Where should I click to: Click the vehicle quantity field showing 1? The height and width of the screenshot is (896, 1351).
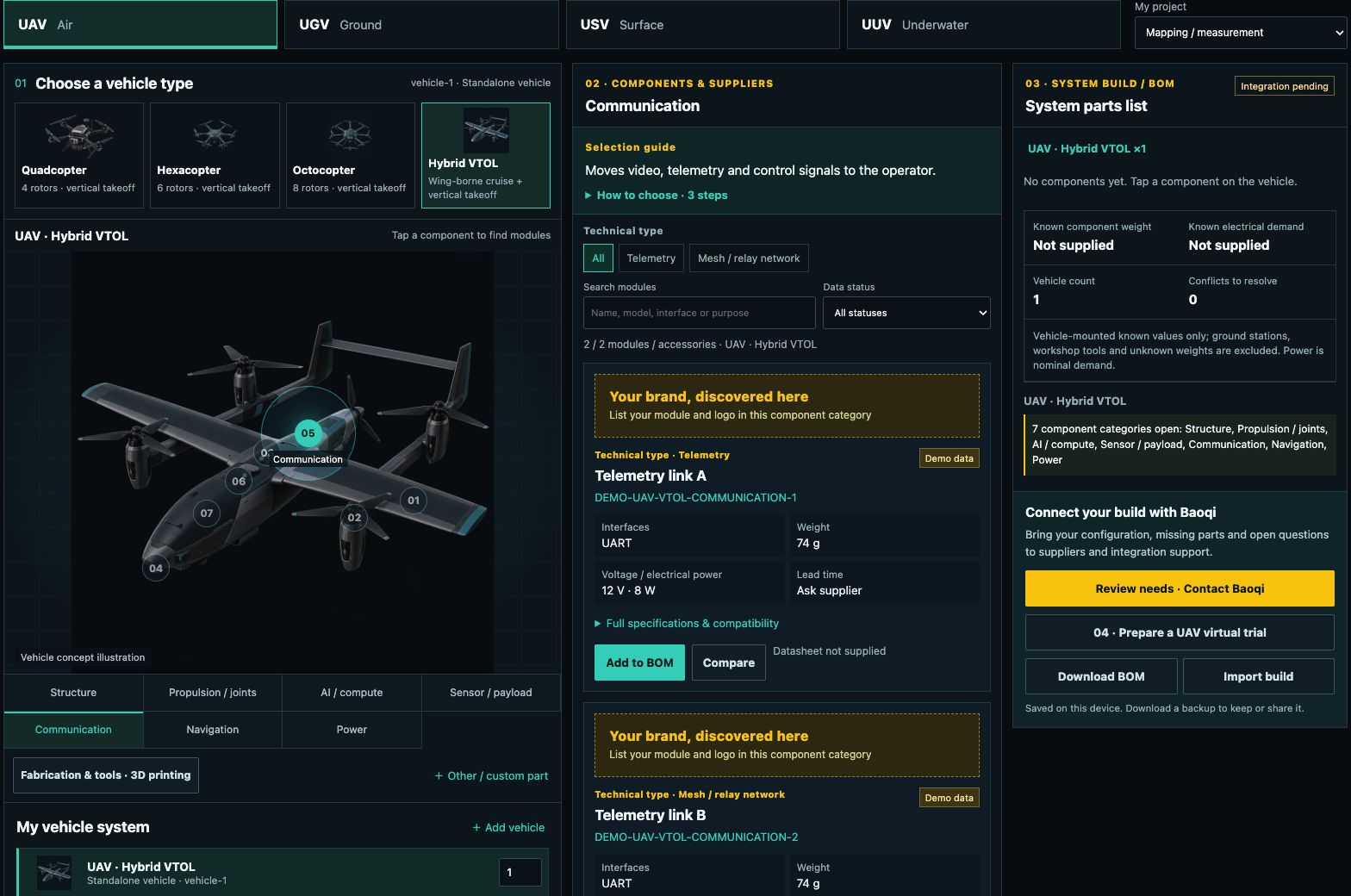(x=520, y=872)
